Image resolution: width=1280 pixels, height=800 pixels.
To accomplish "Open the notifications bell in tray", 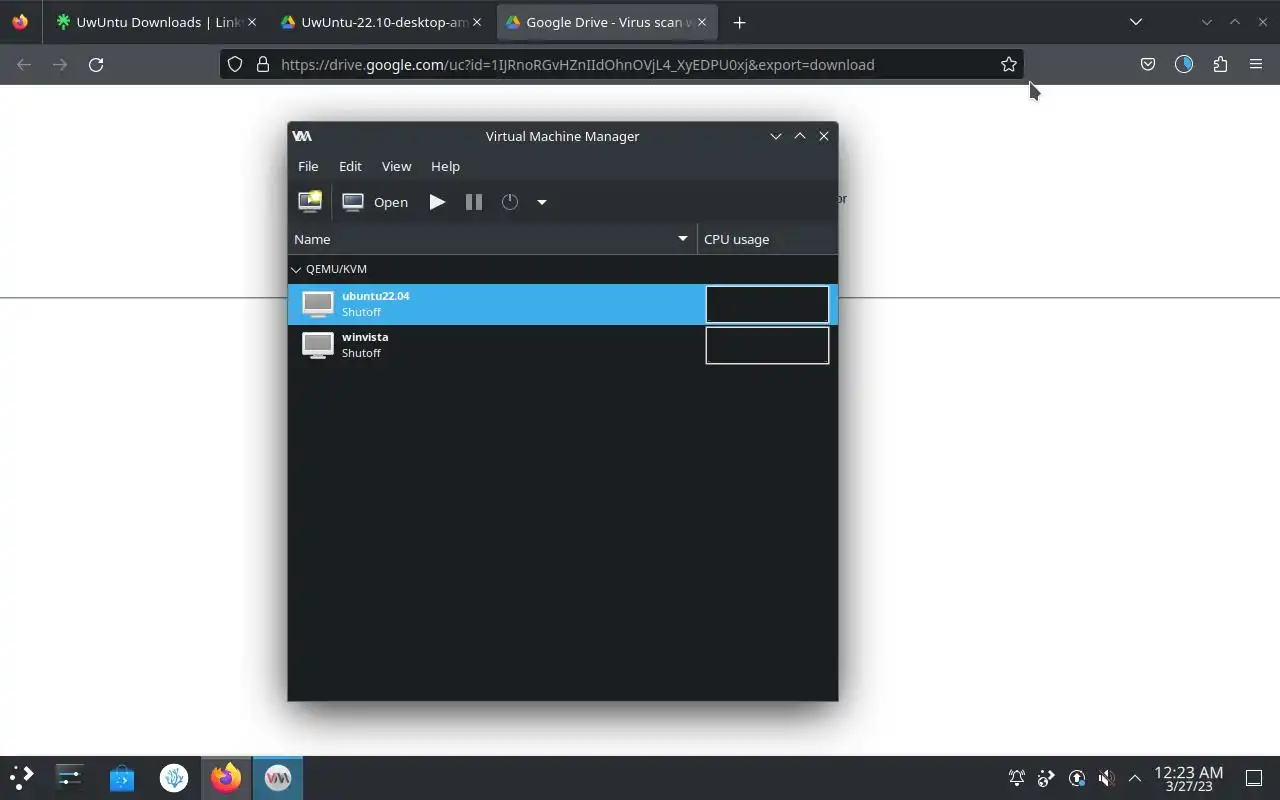I will pyautogui.click(x=1016, y=778).
